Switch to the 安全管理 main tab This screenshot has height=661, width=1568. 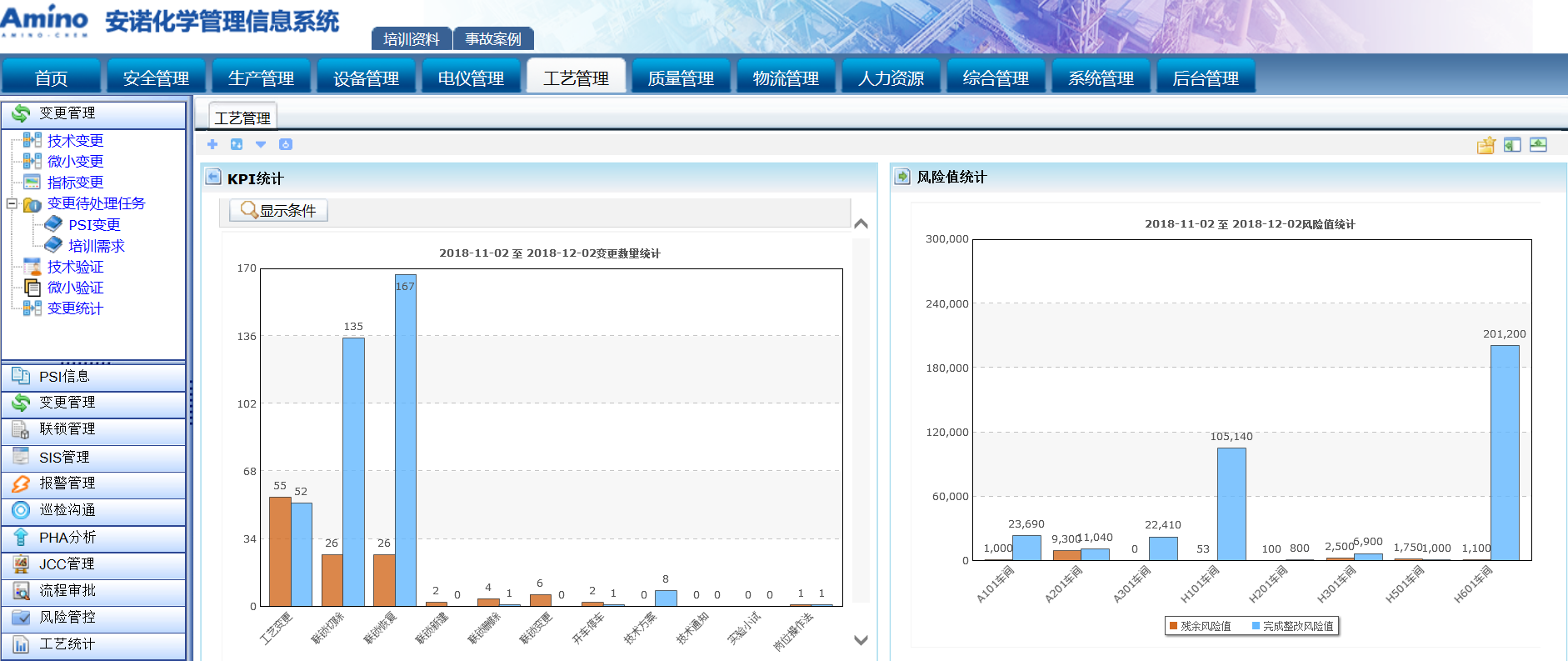pyautogui.click(x=156, y=78)
